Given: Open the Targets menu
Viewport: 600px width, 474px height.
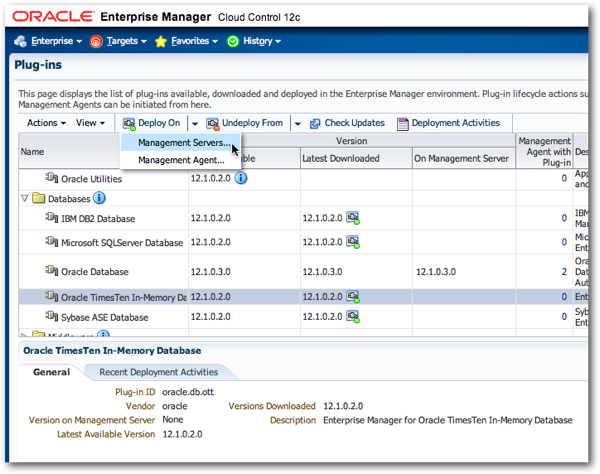Looking at the screenshot, I should [126, 41].
